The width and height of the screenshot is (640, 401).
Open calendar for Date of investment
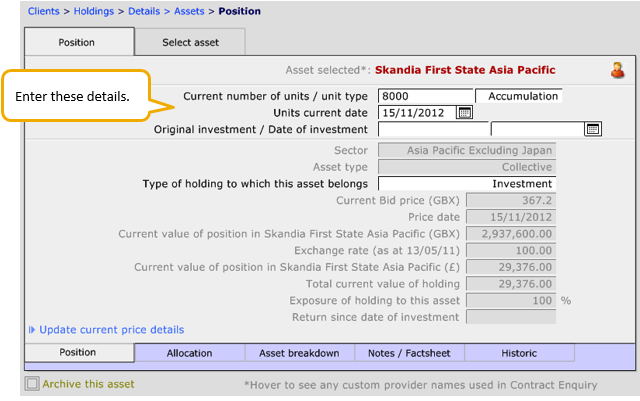pos(592,129)
